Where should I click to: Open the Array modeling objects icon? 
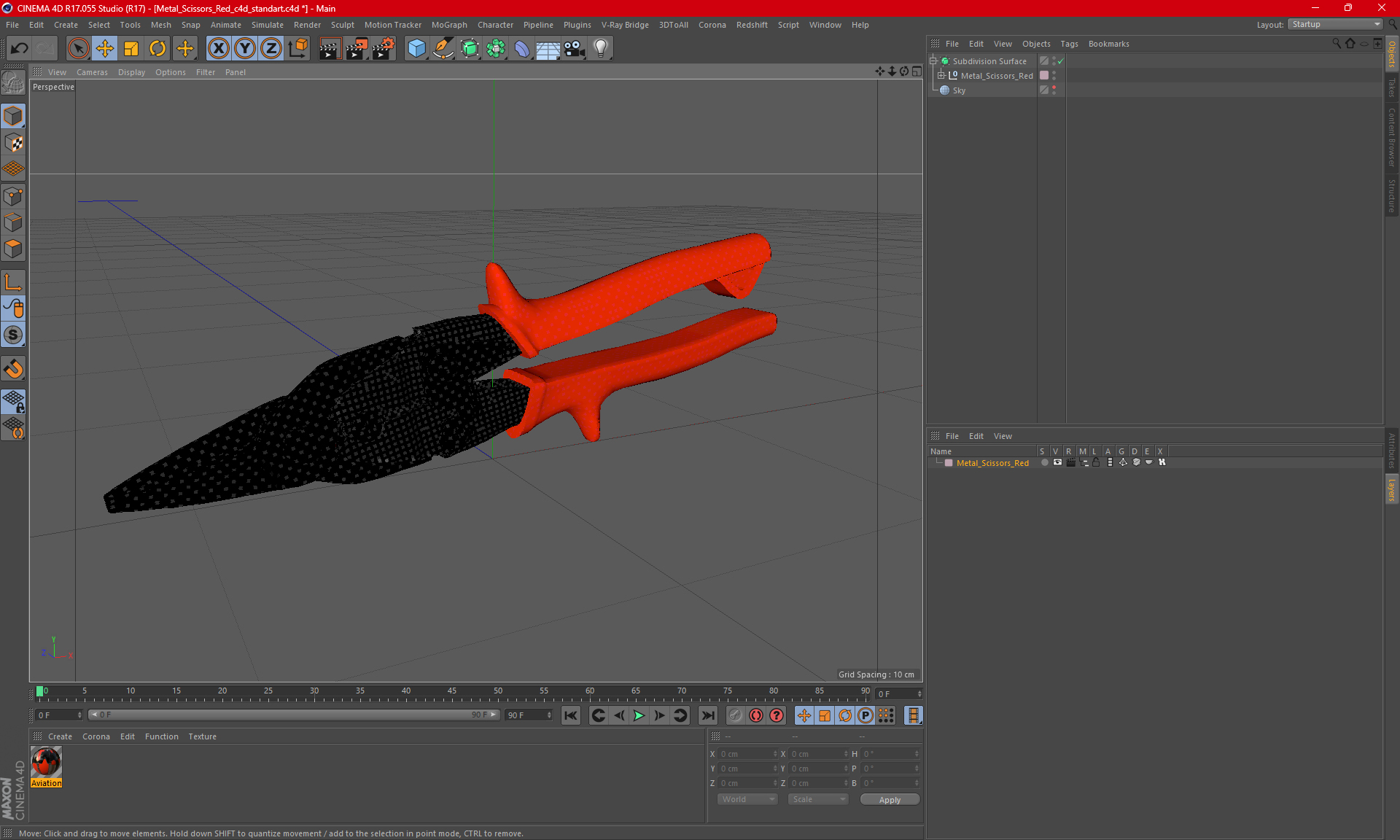pyautogui.click(x=497, y=49)
